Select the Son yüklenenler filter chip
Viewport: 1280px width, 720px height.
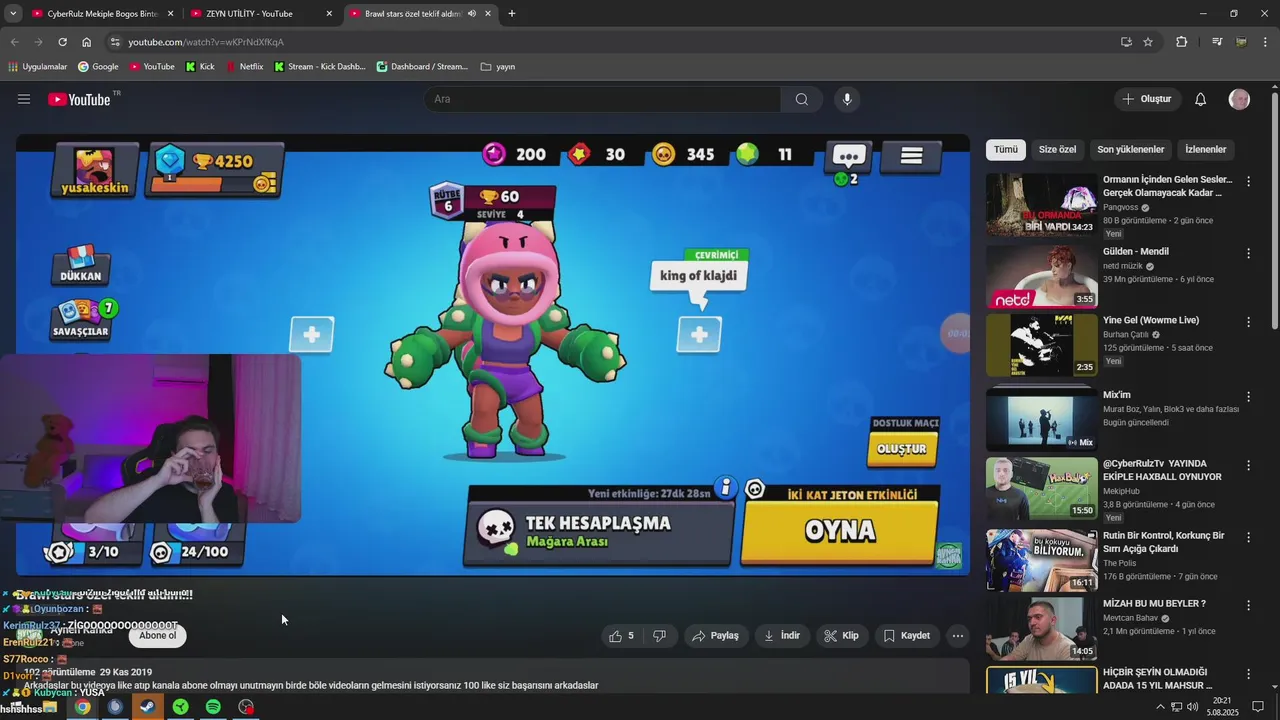[x=1131, y=149]
